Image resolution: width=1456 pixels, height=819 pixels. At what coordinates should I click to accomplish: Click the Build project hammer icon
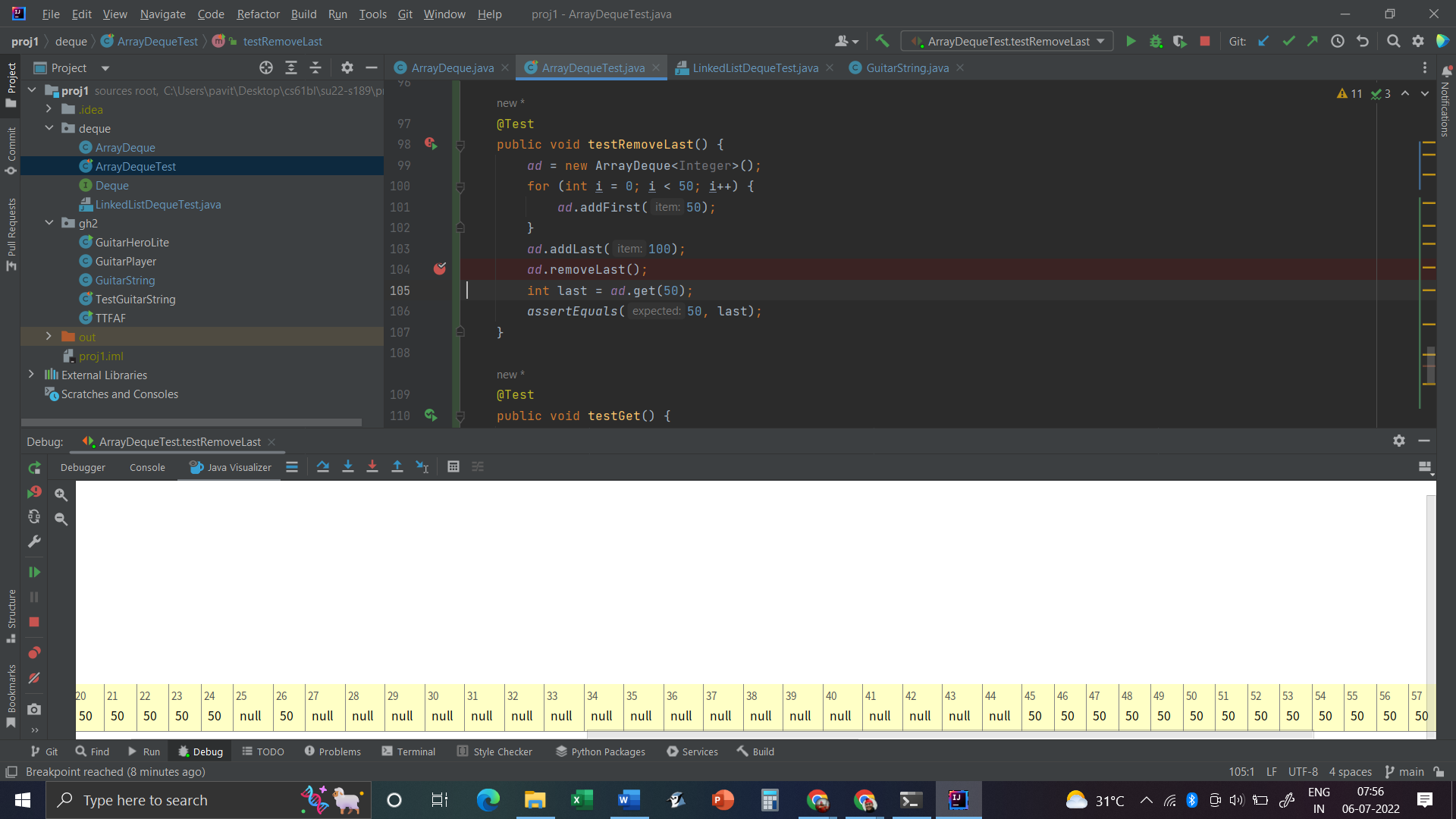(x=882, y=42)
